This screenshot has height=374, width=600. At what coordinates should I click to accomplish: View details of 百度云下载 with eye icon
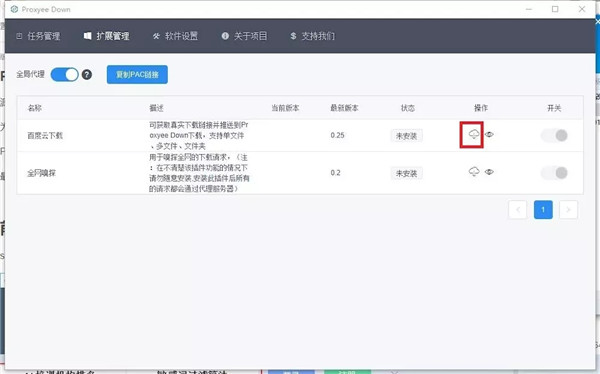point(489,134)
